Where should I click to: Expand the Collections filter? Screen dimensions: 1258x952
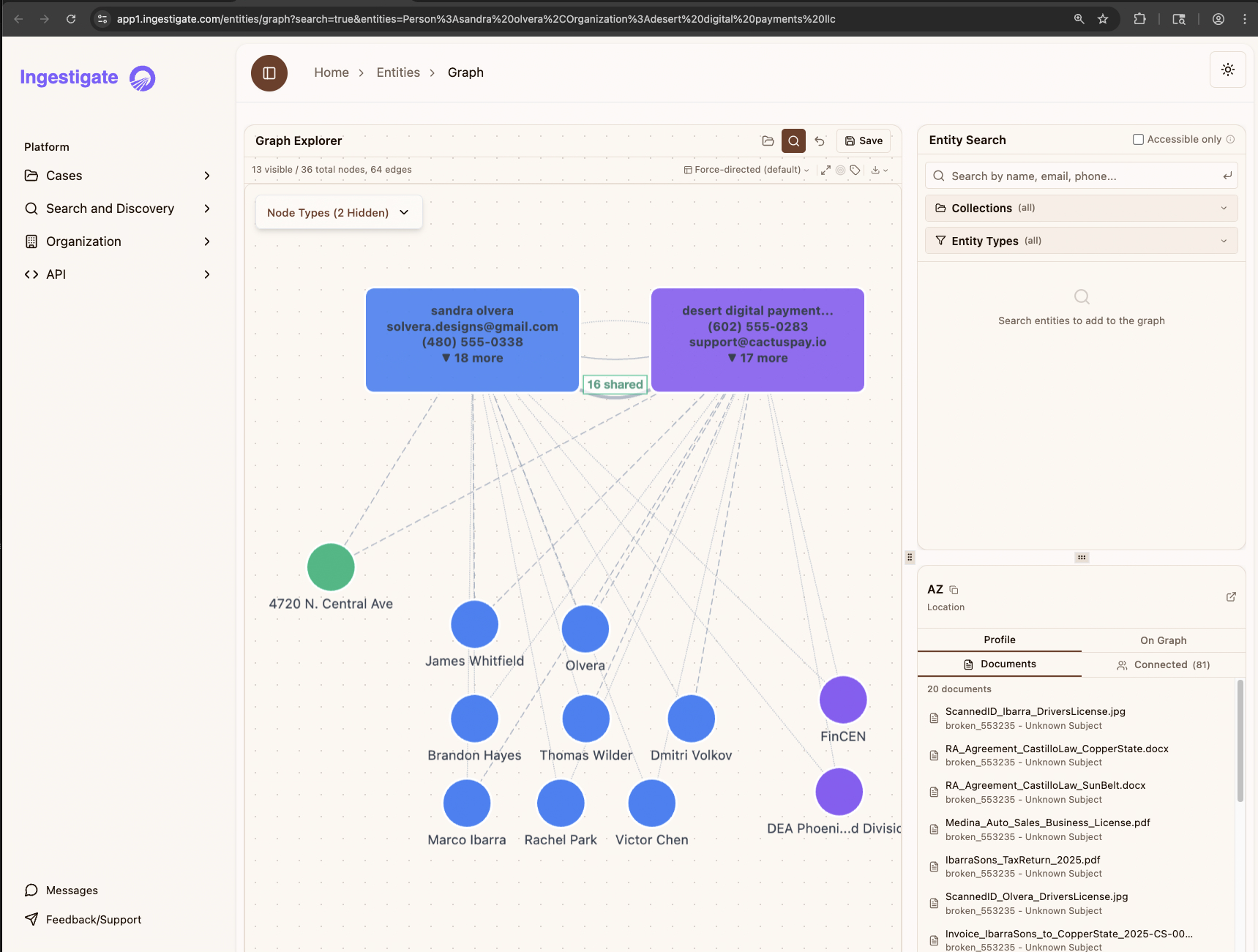click(x=1081, y=208)
